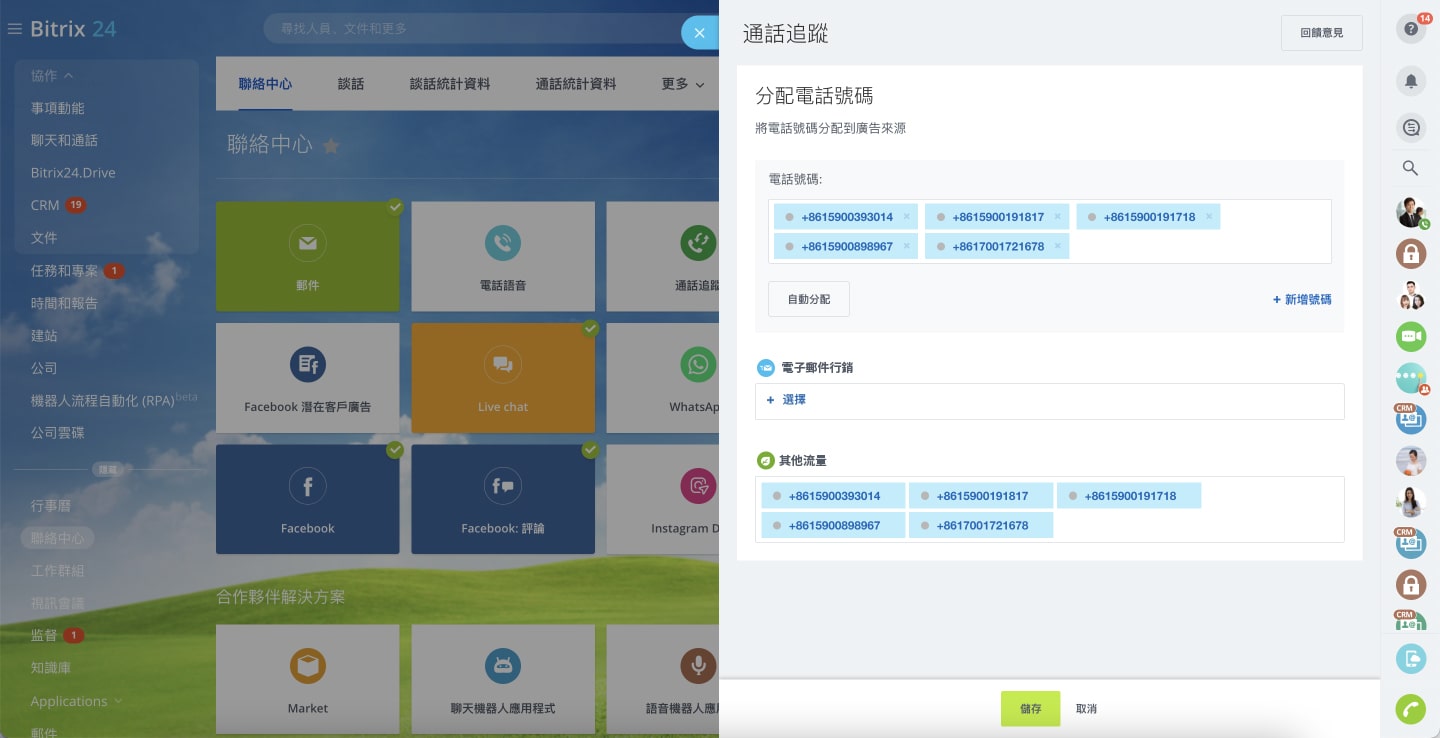The width and height of the screenshot is (1440, 738).
Task: Open 監督 in the sidebar
Action: point(44,635)
